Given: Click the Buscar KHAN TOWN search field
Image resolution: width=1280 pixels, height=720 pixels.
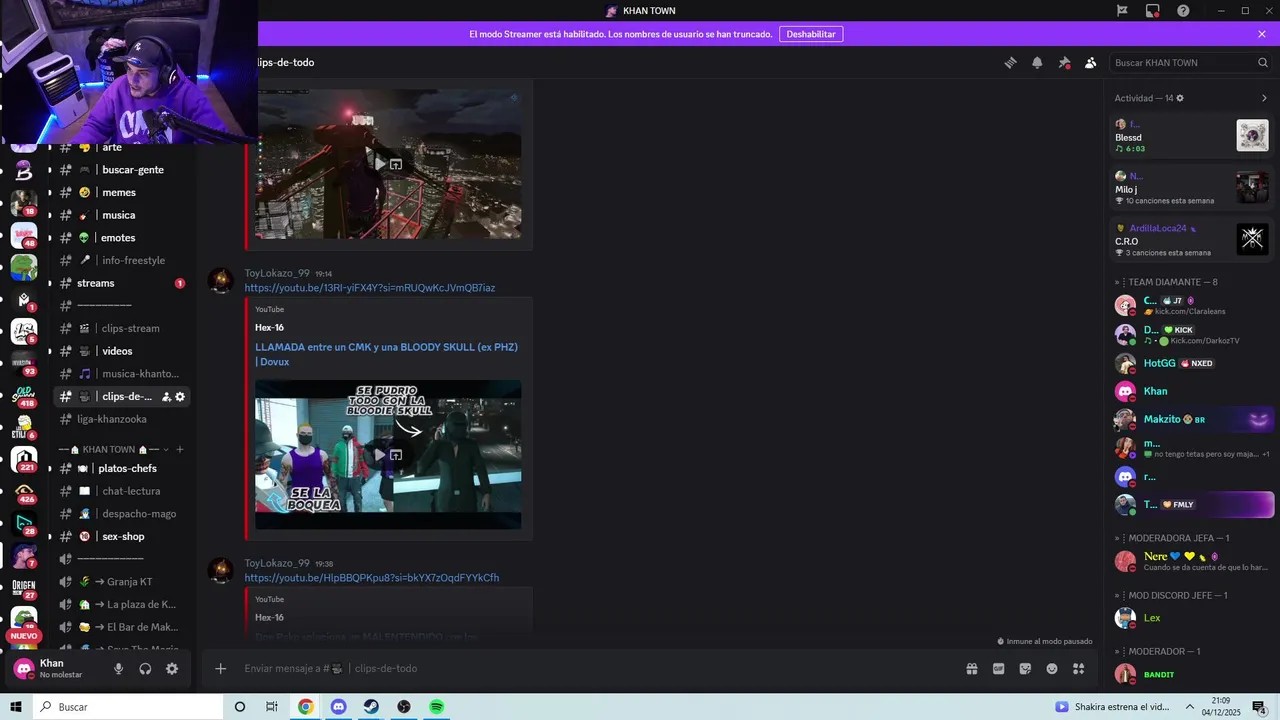Looking at the screenshot, I should (x=1191, y=62).
